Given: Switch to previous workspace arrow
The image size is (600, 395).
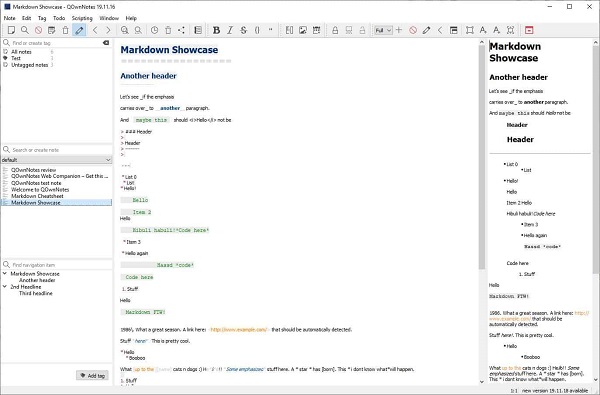Looking at the screenshot, I should (x=440, y=30).
